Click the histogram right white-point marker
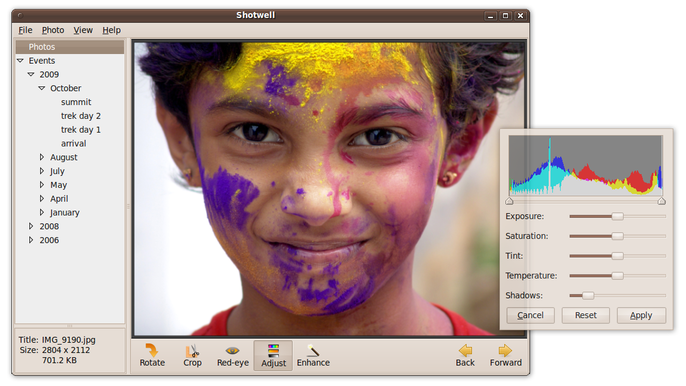The image size is (686, 386). (662, 201)
